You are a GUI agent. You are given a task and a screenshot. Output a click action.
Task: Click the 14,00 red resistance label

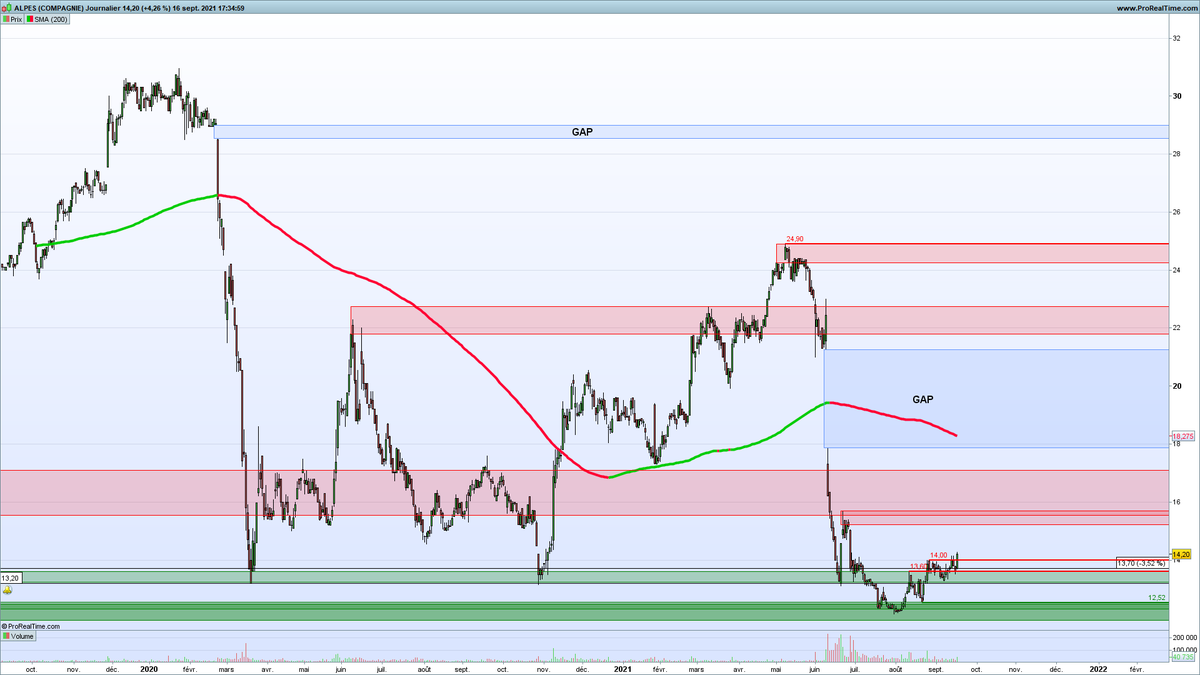[938, 555]
